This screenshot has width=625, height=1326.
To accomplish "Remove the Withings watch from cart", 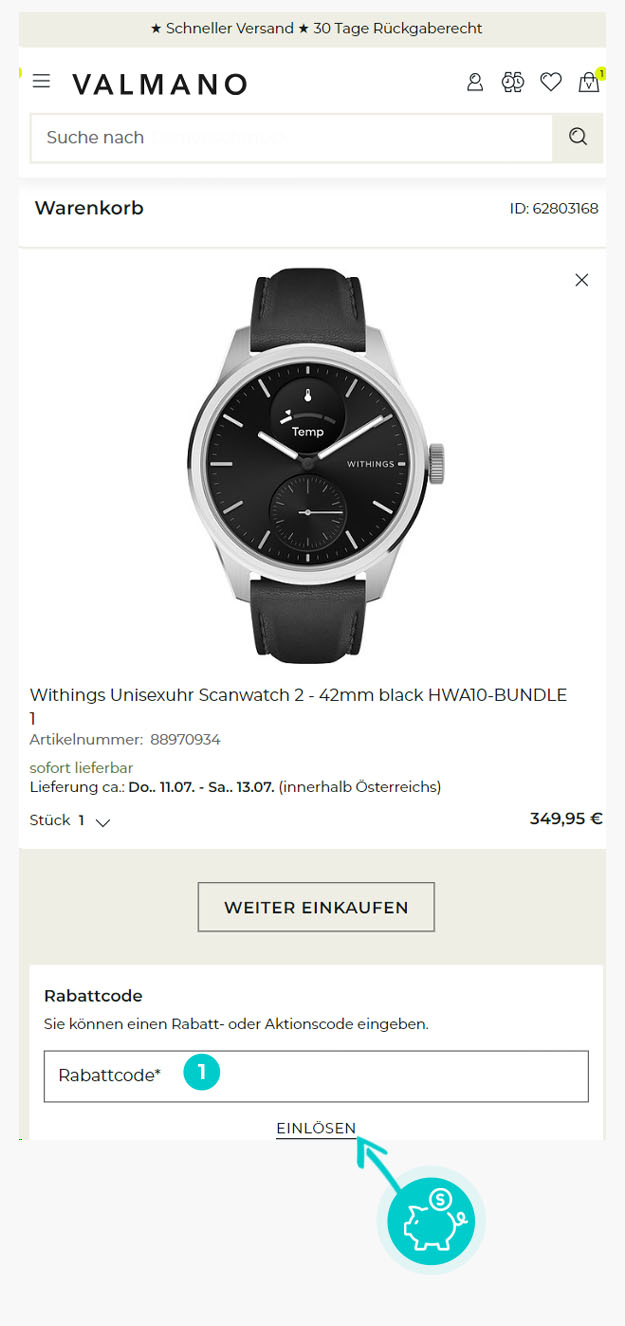I will point(582,280).
